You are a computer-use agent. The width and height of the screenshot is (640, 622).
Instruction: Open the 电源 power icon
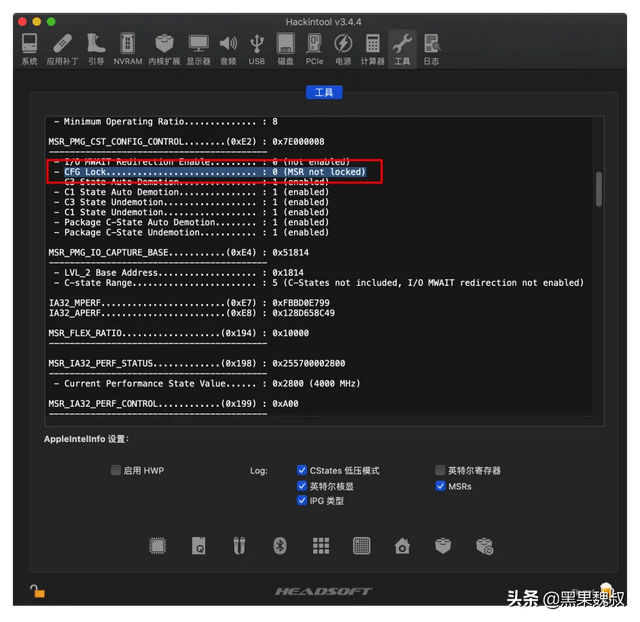tap(343, 49)
